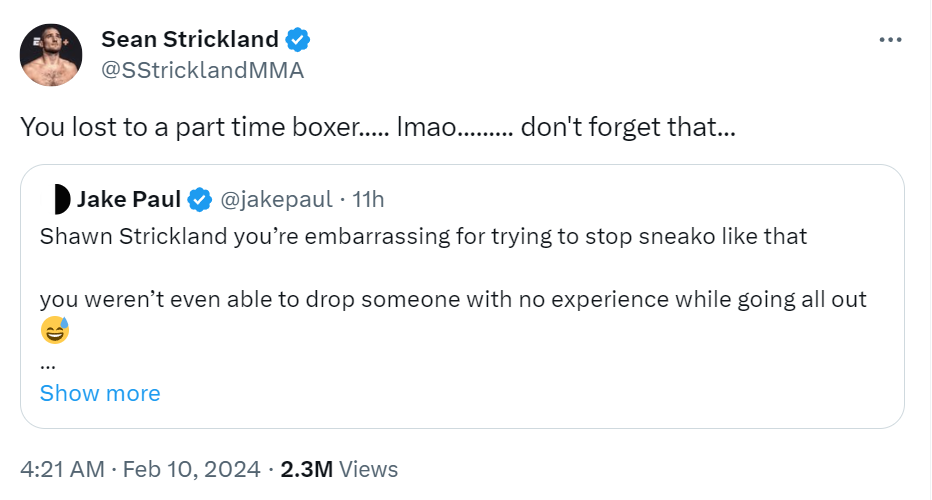
Task: Click the truncation ellipsis above Show more
Action: click(47, 363)
